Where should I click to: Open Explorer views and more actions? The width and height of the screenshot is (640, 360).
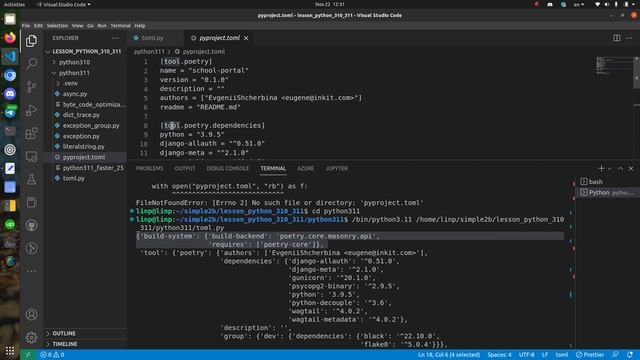pos(116,38)
